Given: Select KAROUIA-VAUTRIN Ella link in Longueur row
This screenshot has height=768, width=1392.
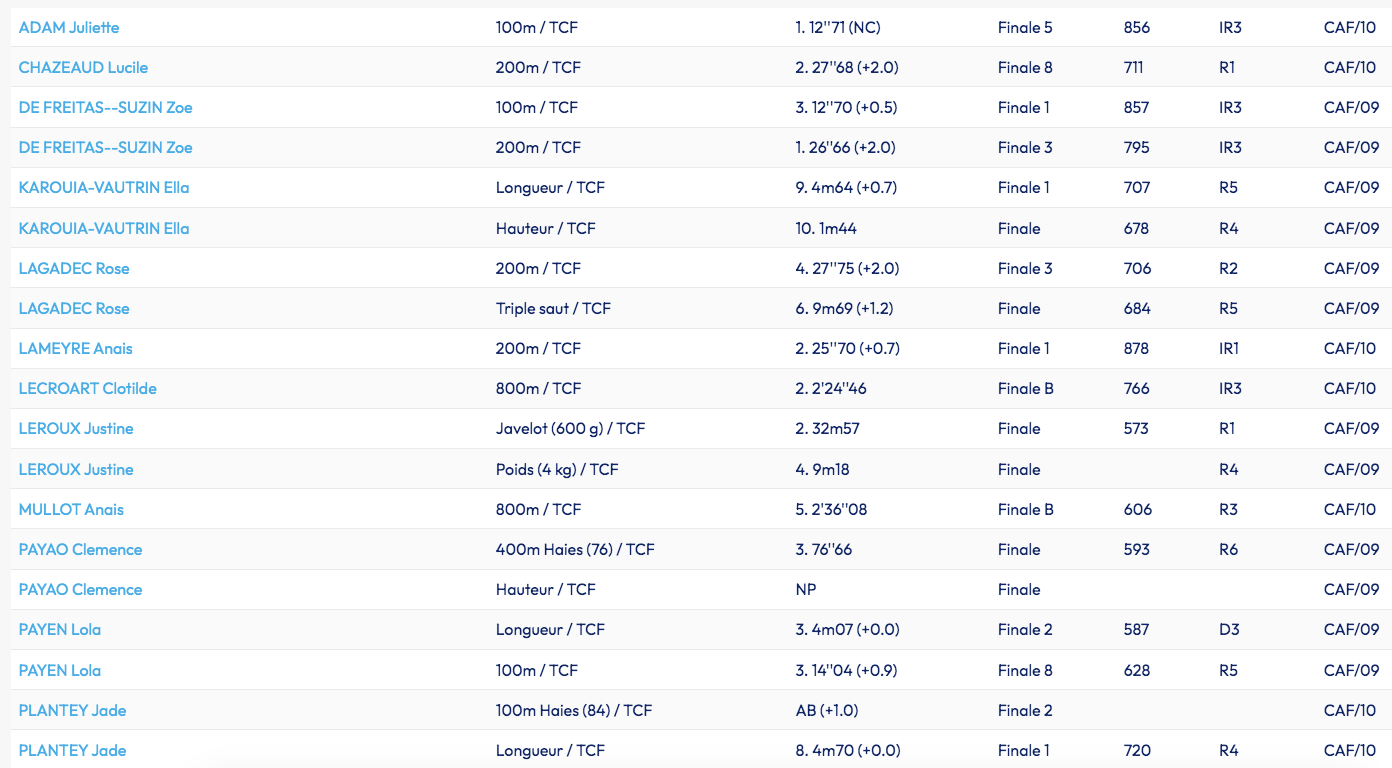Looking at the screenshot, I should (x=104, y=187).
